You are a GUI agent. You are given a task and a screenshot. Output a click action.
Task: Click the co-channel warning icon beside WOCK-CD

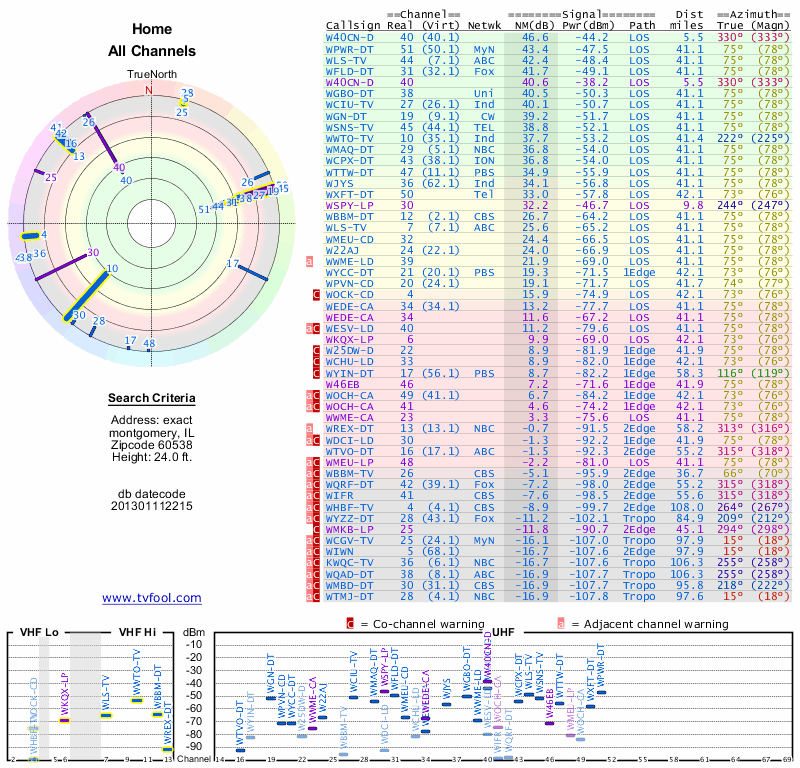316,294
